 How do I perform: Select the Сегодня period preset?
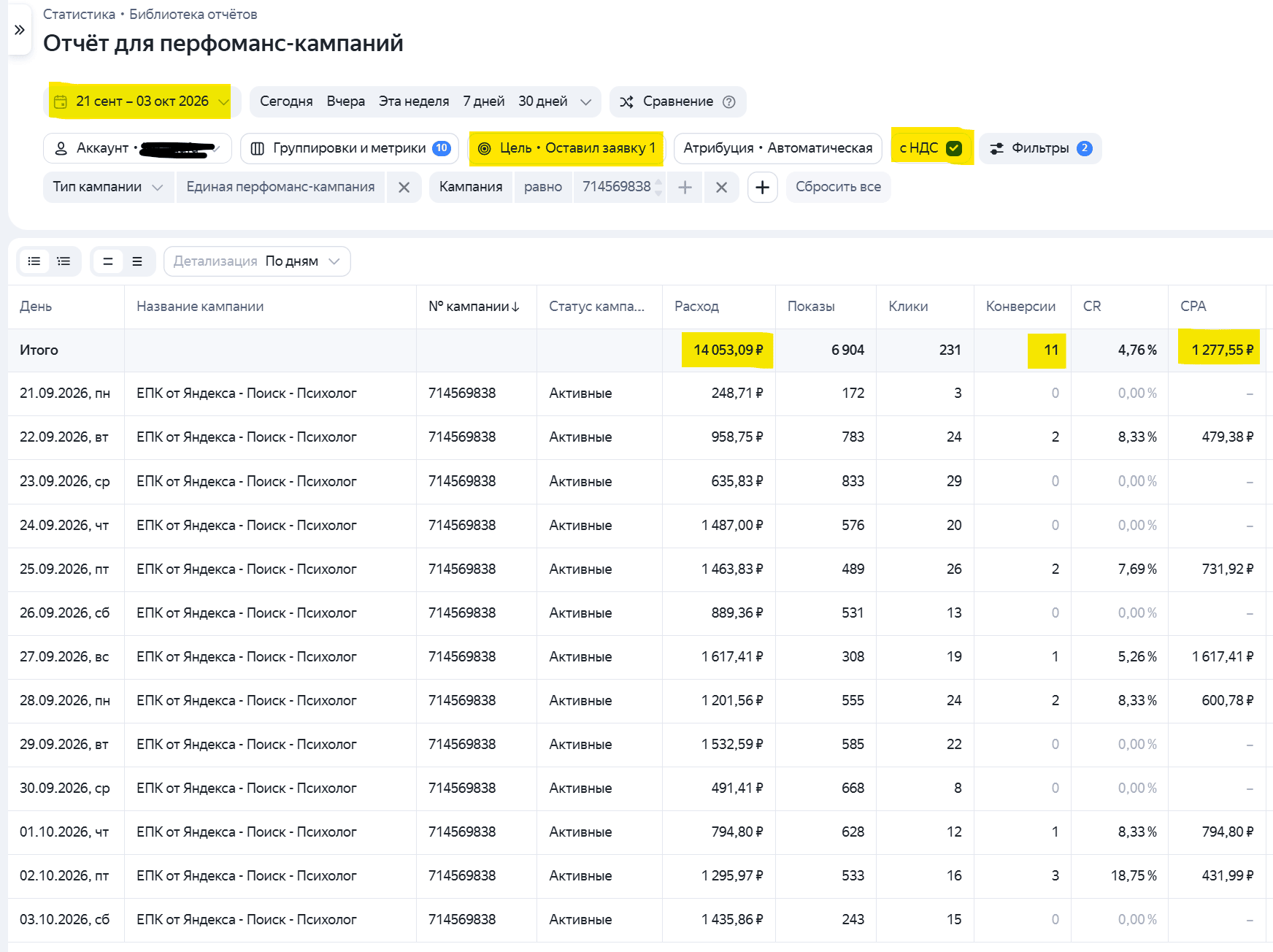click(286, 101)
